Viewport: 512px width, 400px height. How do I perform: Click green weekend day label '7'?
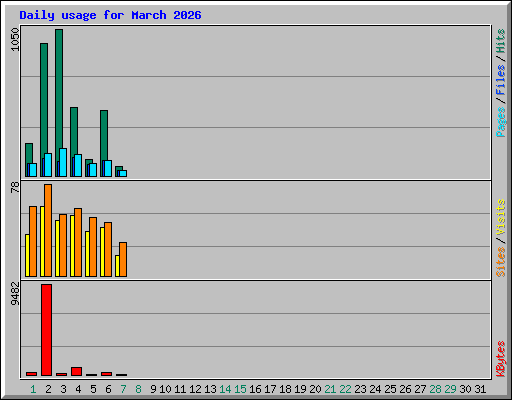point(123,389)
